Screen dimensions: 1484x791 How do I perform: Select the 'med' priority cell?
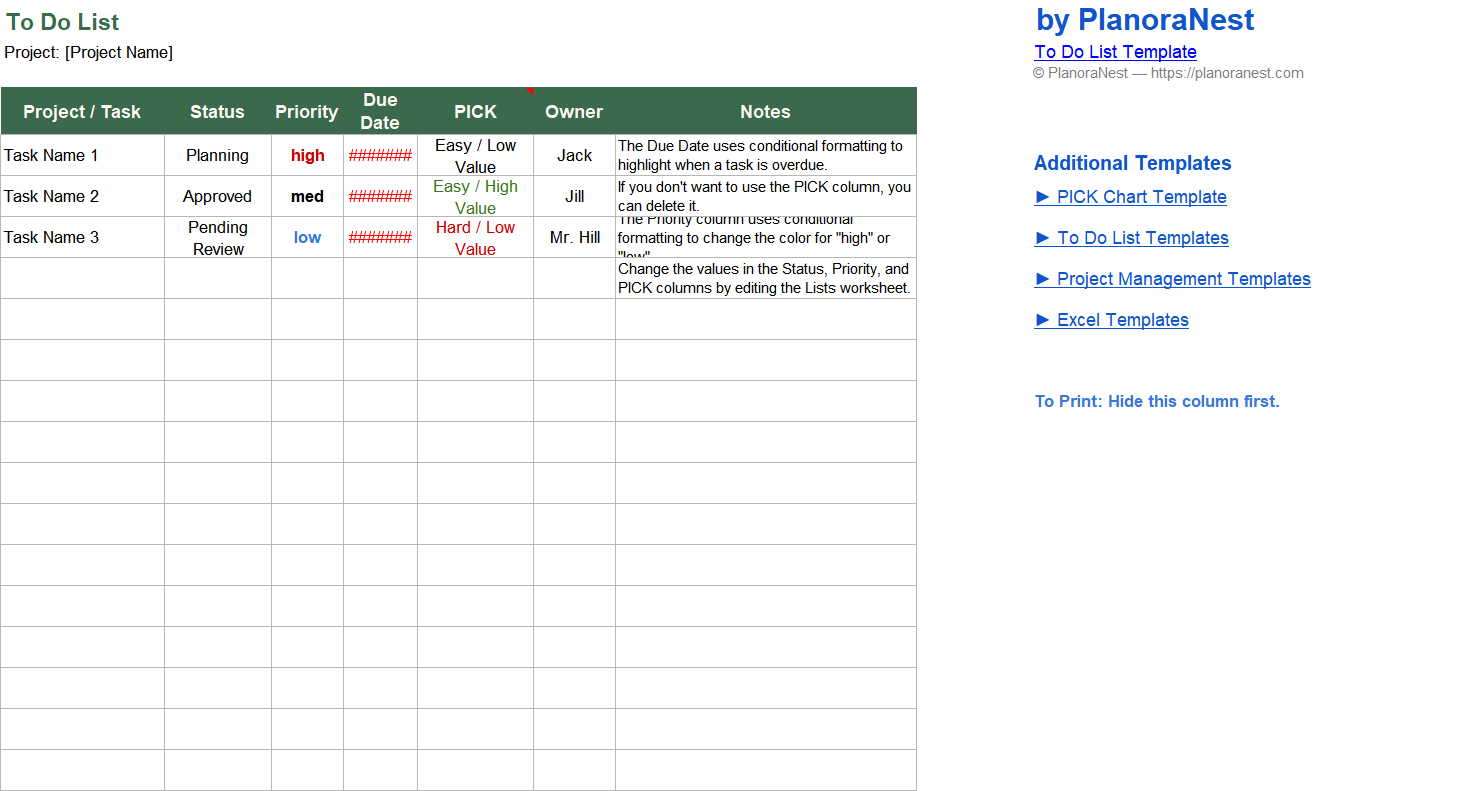point(307,196)
